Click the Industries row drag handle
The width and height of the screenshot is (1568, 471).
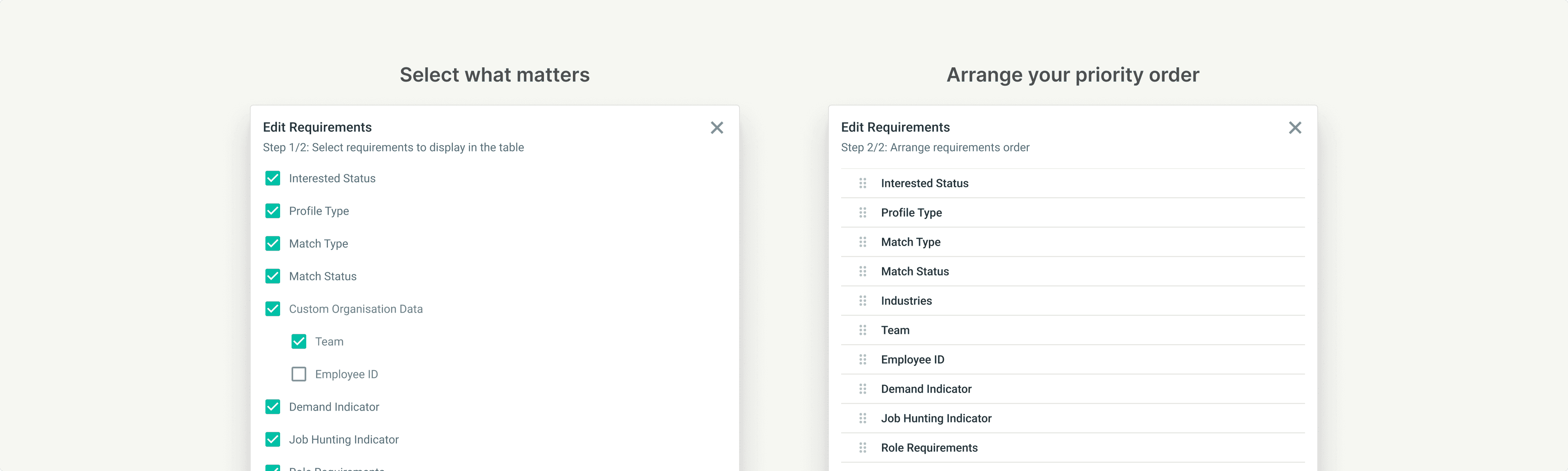coord(862,301)
